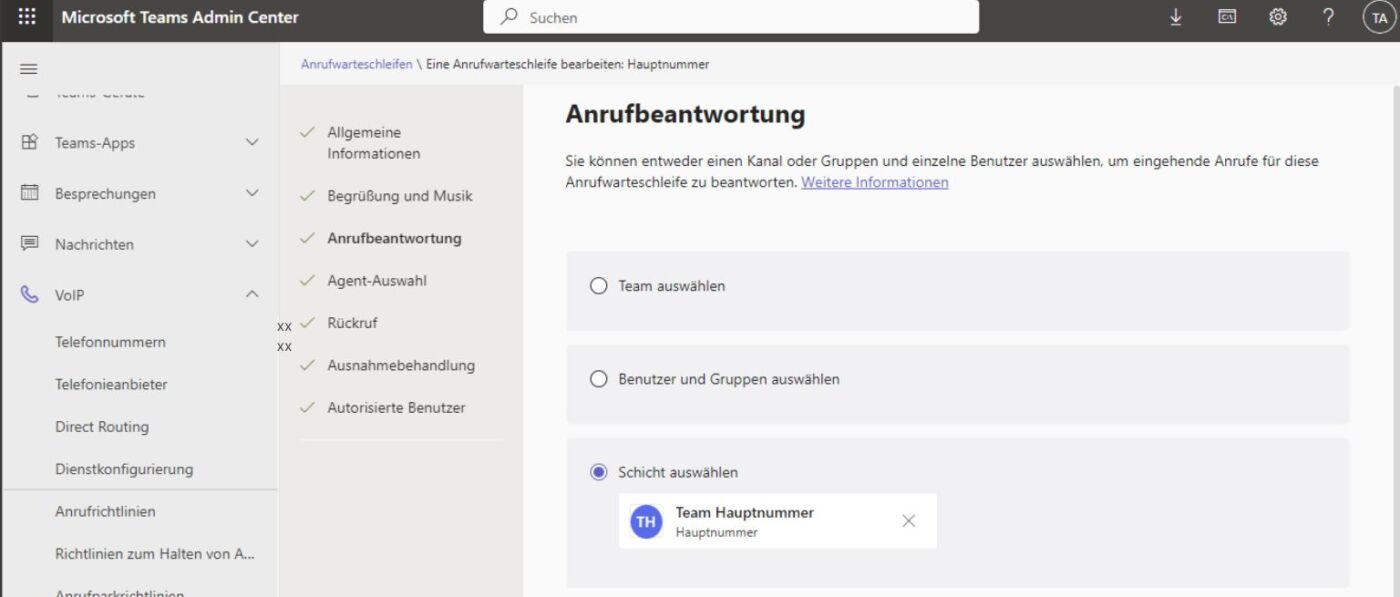This screenshot has width=1400, height=597.
Task: Expand the Nachrichten section
Action: [x=254, y=244]
